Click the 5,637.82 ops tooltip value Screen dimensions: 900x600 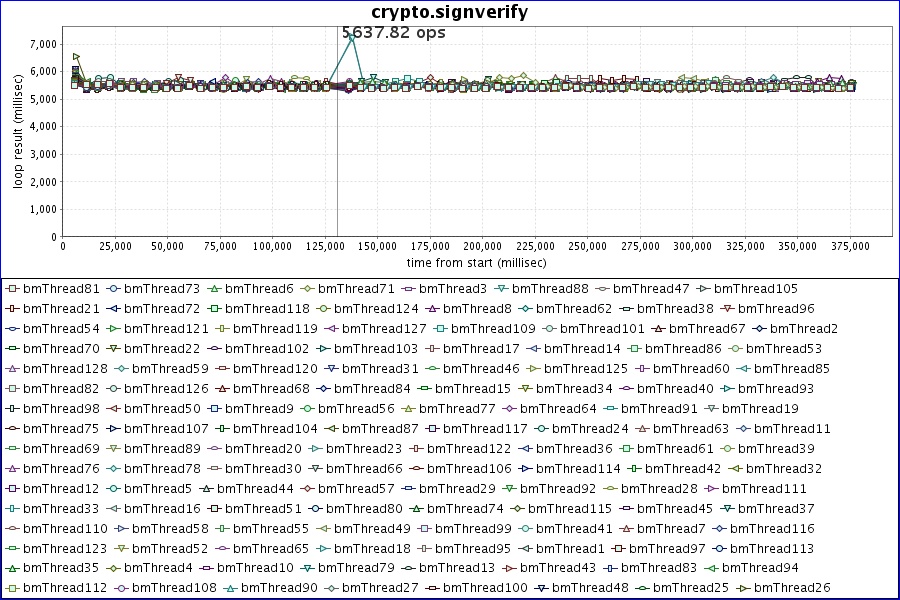(393, 32)
